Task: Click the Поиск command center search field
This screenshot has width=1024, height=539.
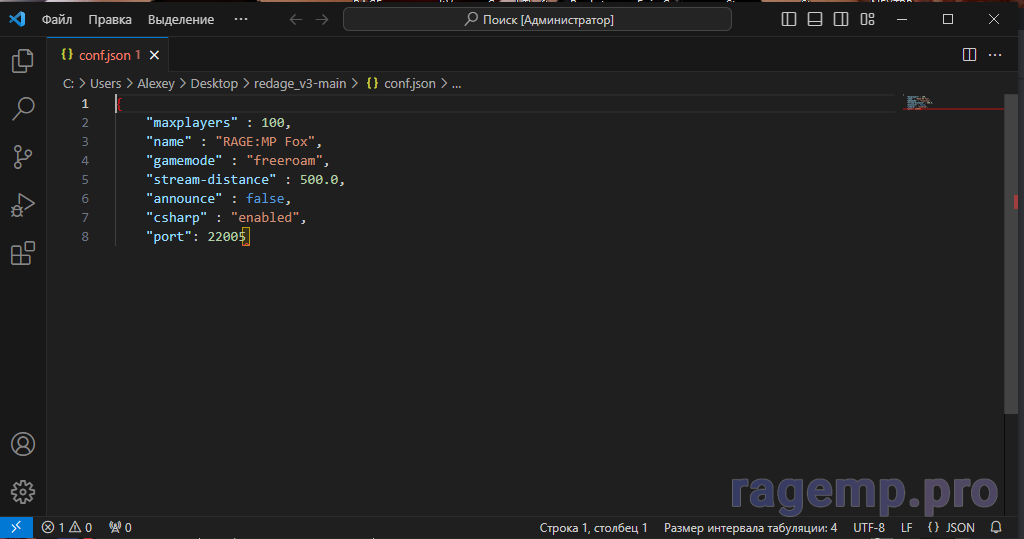Action: [537, 19]
